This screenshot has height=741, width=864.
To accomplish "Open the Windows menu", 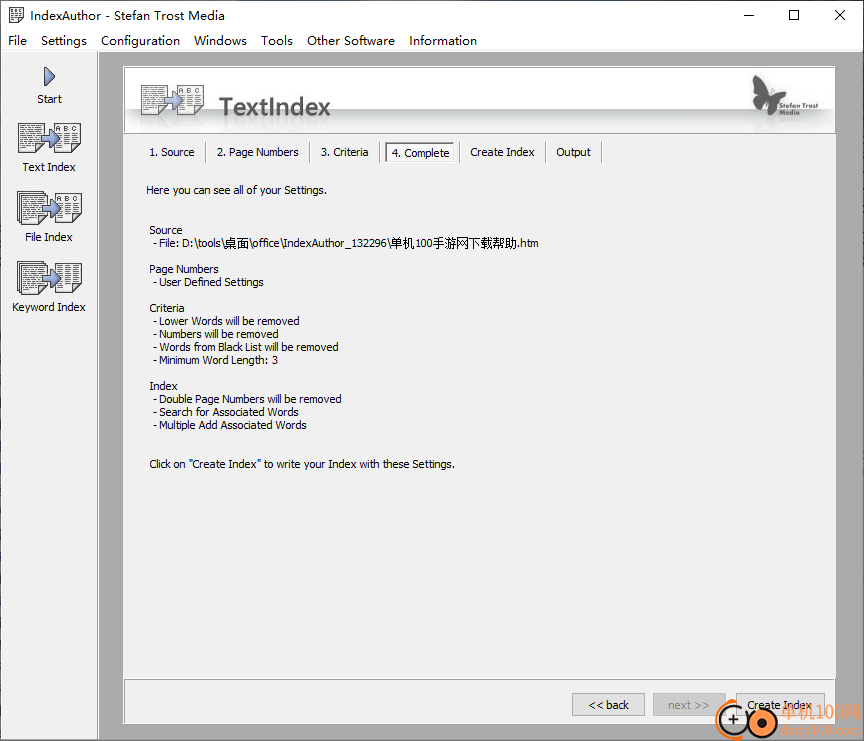I will pyautogui.click(x=220, y=41).
